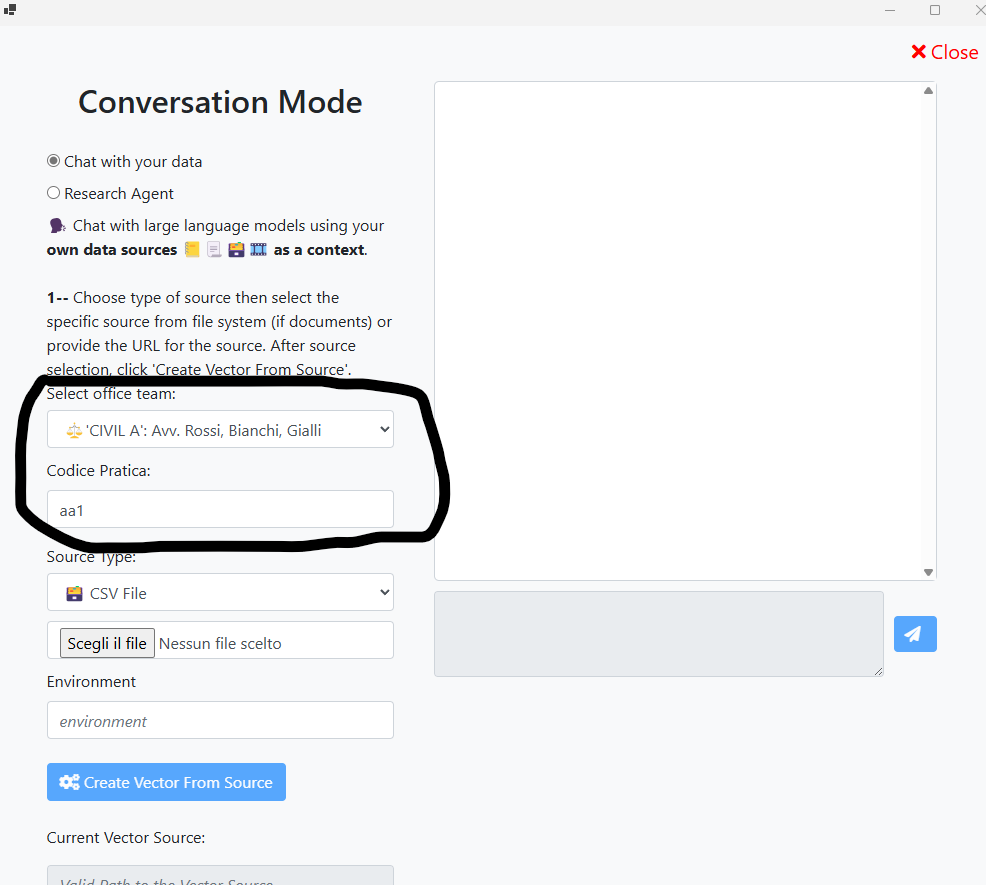The height and width of the screenshot is (885, 986).
Task: Click the Close link at top right
Action: pyautogui.click(x=944, y=52)
